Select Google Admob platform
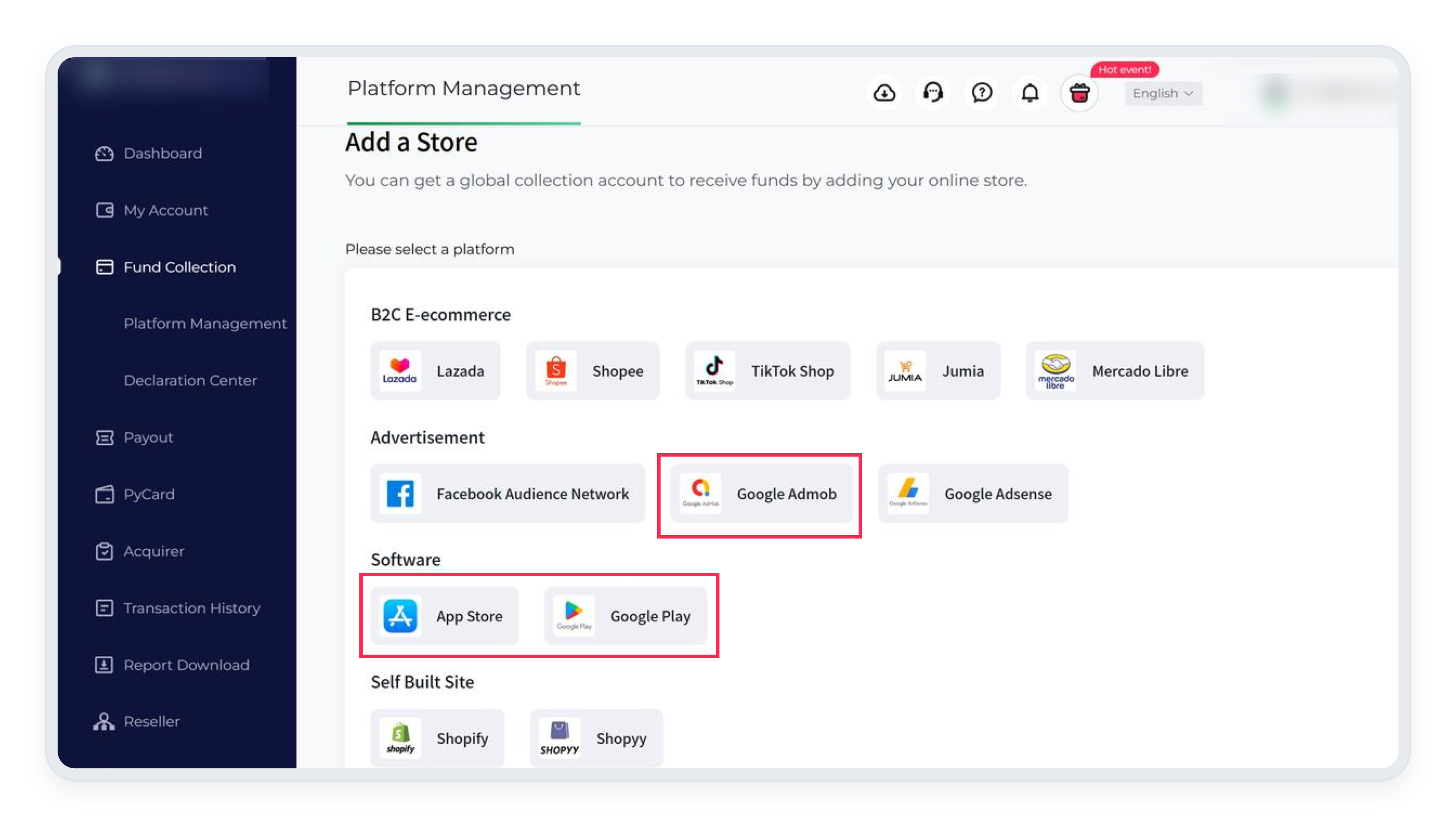This screenshot has height=827, width=1456. [761, 494]
